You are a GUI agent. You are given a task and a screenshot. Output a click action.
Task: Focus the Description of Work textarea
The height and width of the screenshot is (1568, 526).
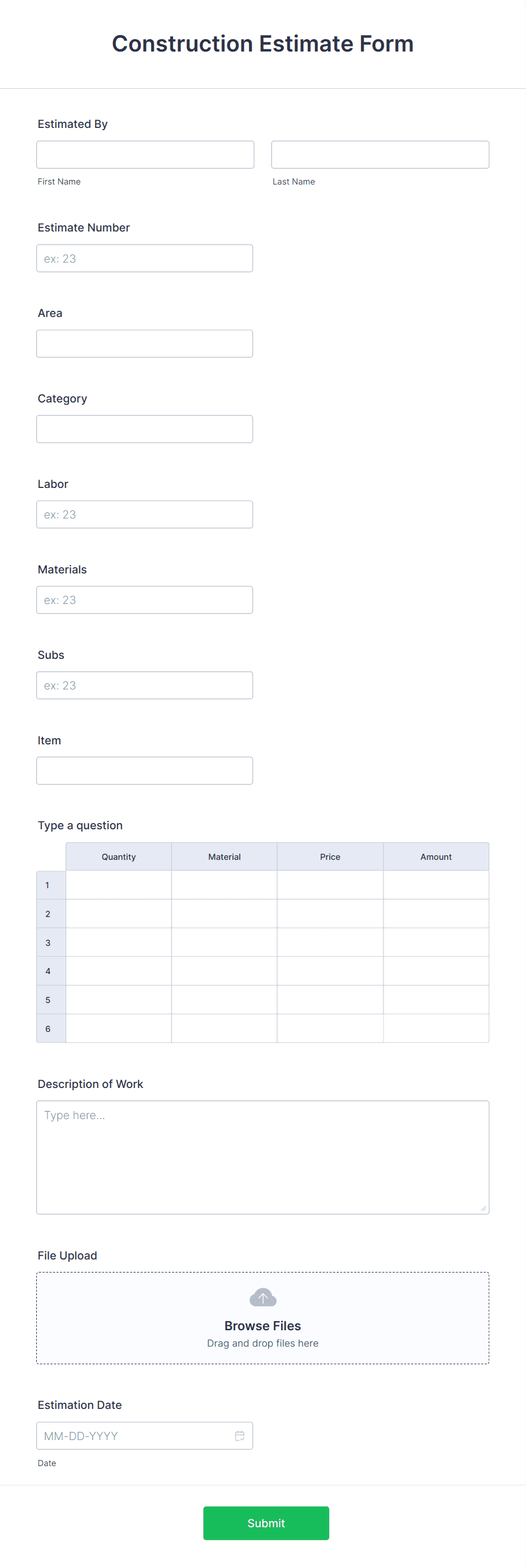pos(262,1157)
